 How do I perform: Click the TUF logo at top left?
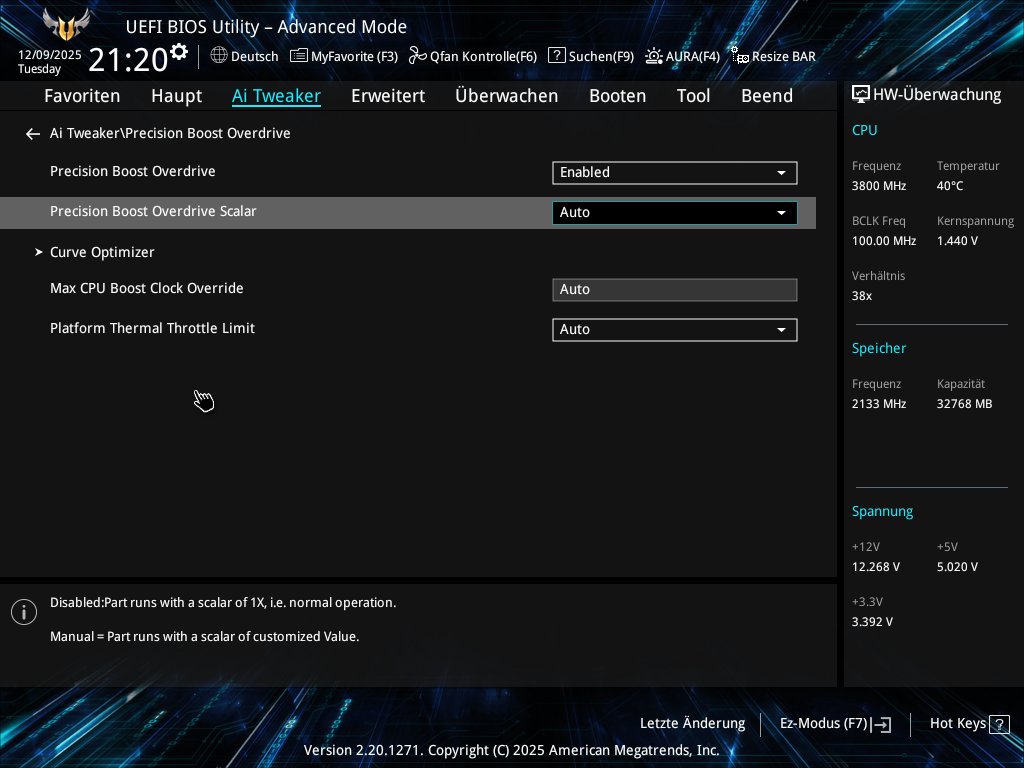pos(66,25)
